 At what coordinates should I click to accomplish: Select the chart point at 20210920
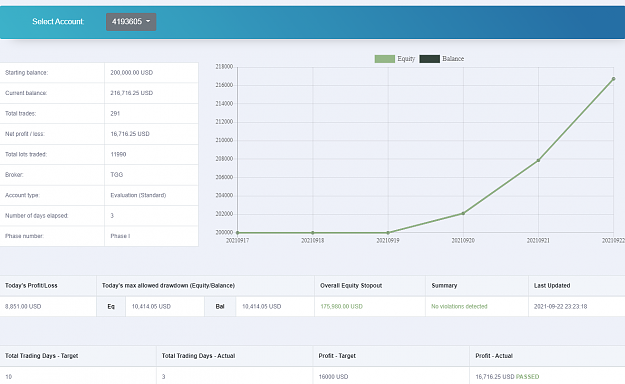pyautogui.click(x=463, y=213)
